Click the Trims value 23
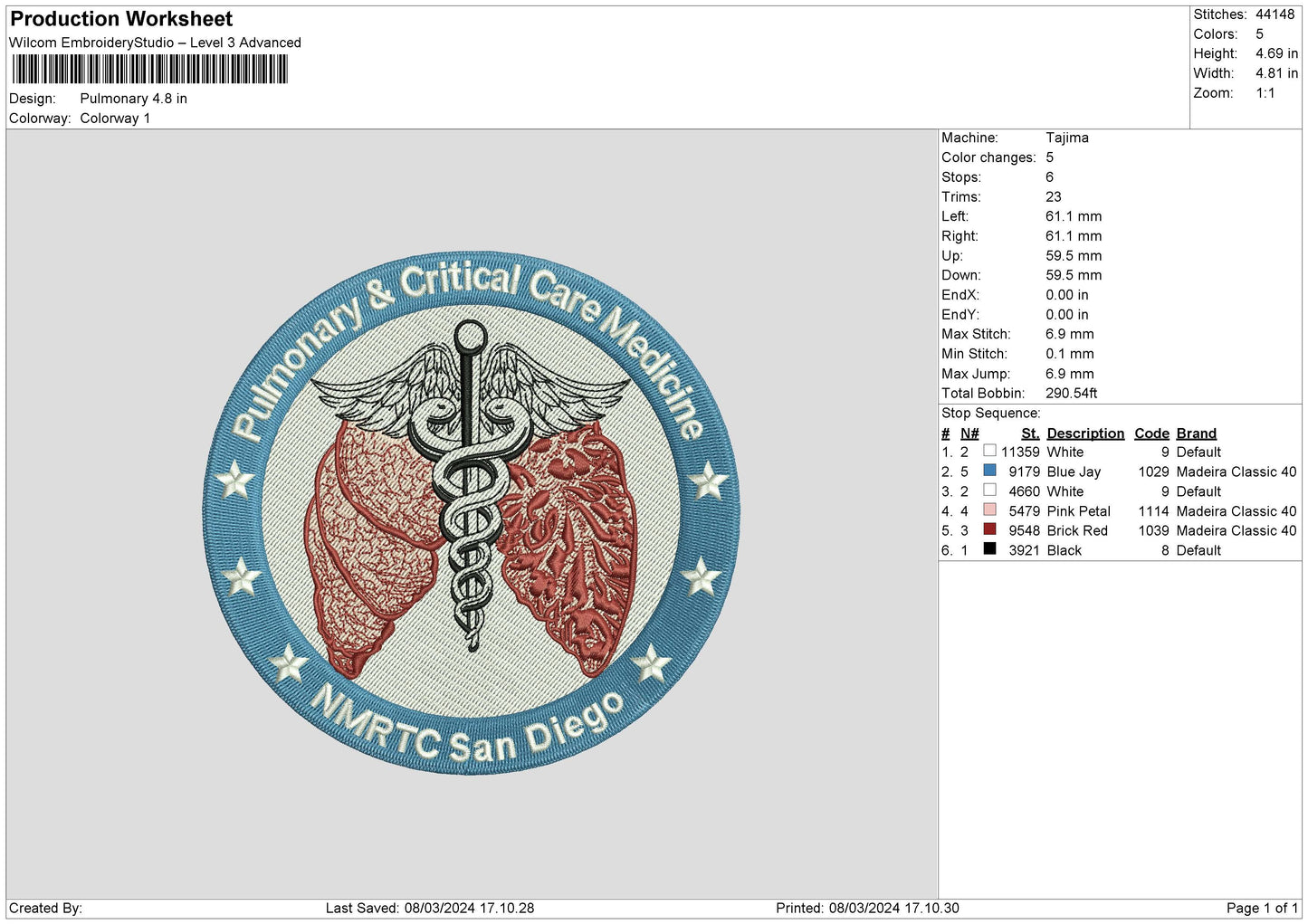 click(1054, 196)
